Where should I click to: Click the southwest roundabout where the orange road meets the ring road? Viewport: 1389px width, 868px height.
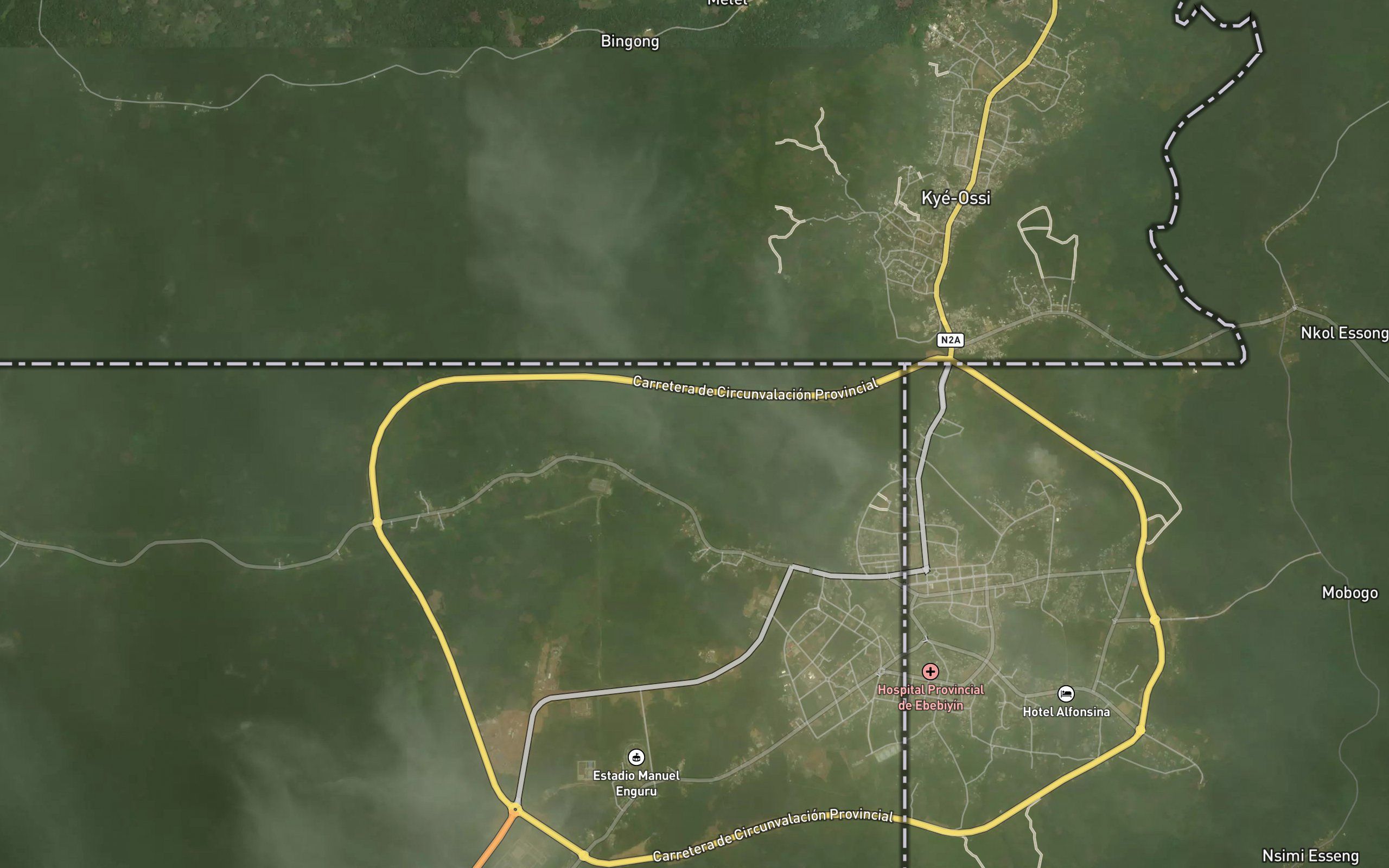[515, 810]
